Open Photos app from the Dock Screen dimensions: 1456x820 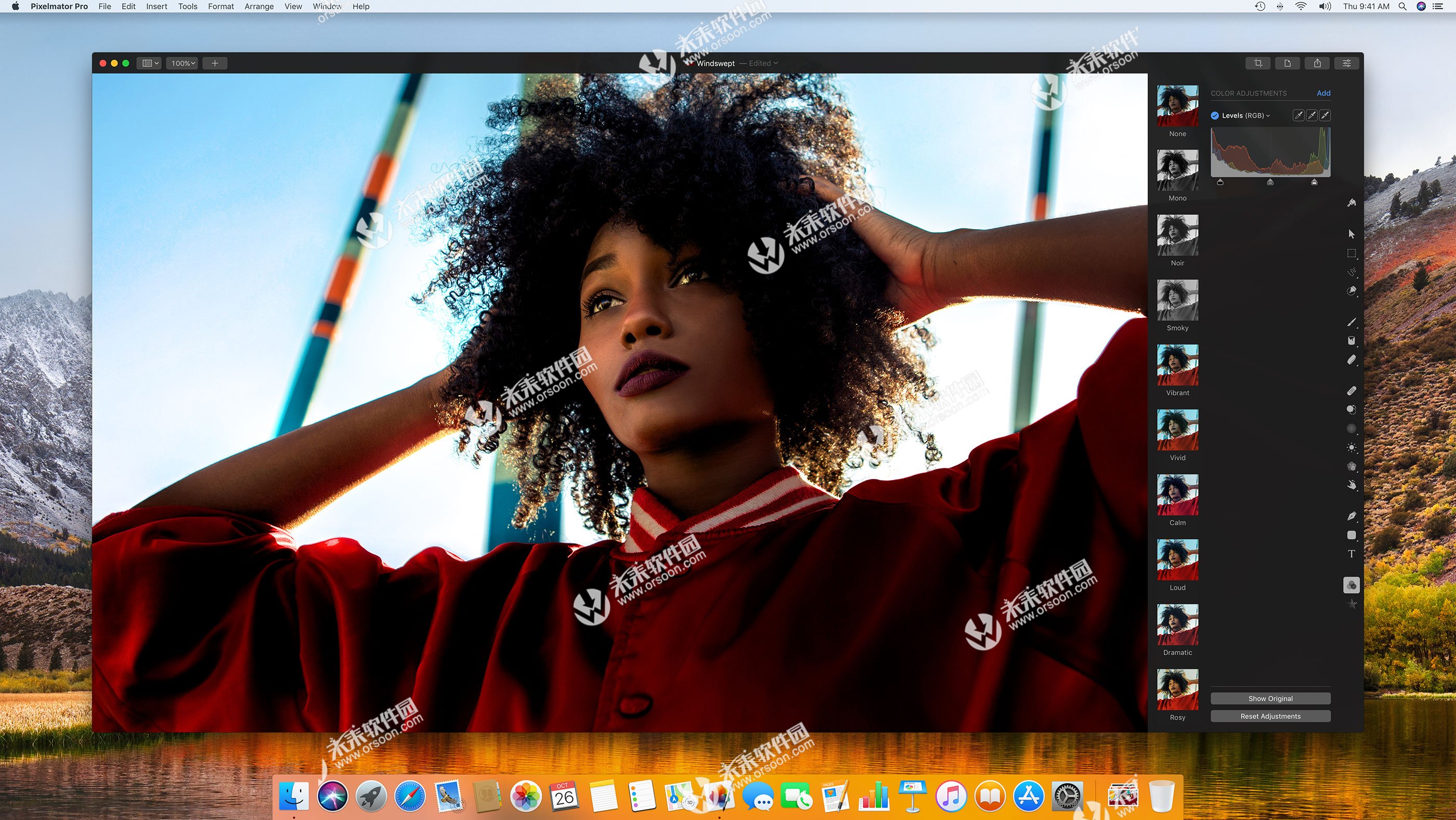pyautogui.click(x=526, y=794)
